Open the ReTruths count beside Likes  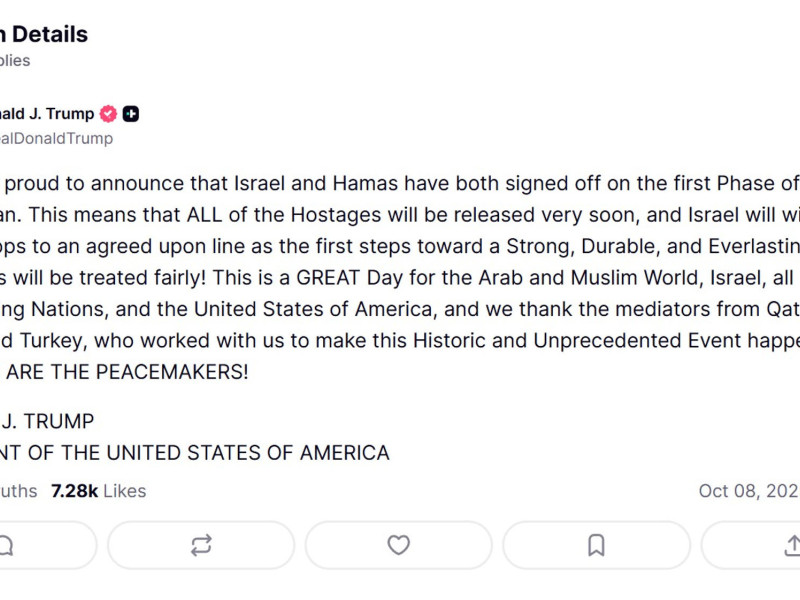tap(18, 491)
